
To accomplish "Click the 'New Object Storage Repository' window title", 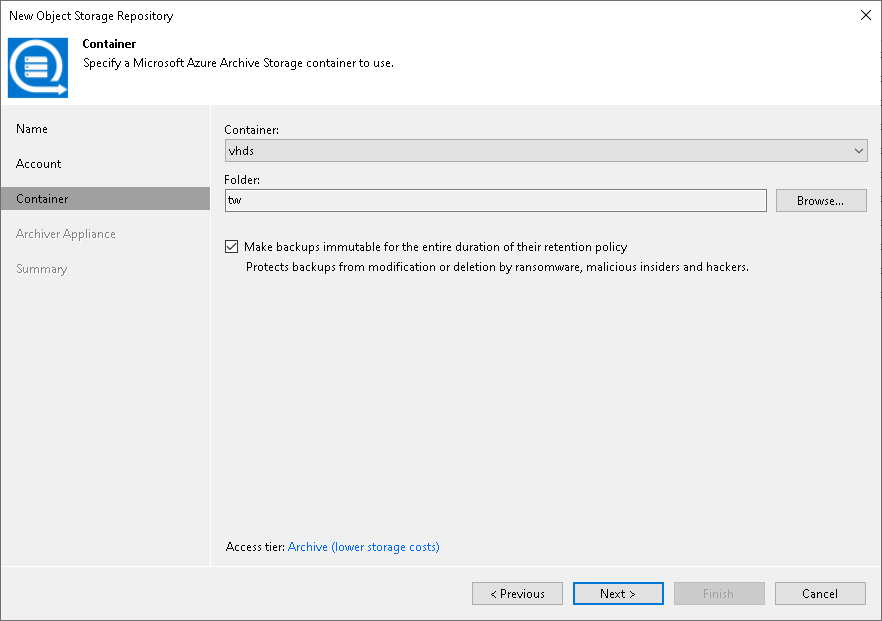I will (91, 16).
